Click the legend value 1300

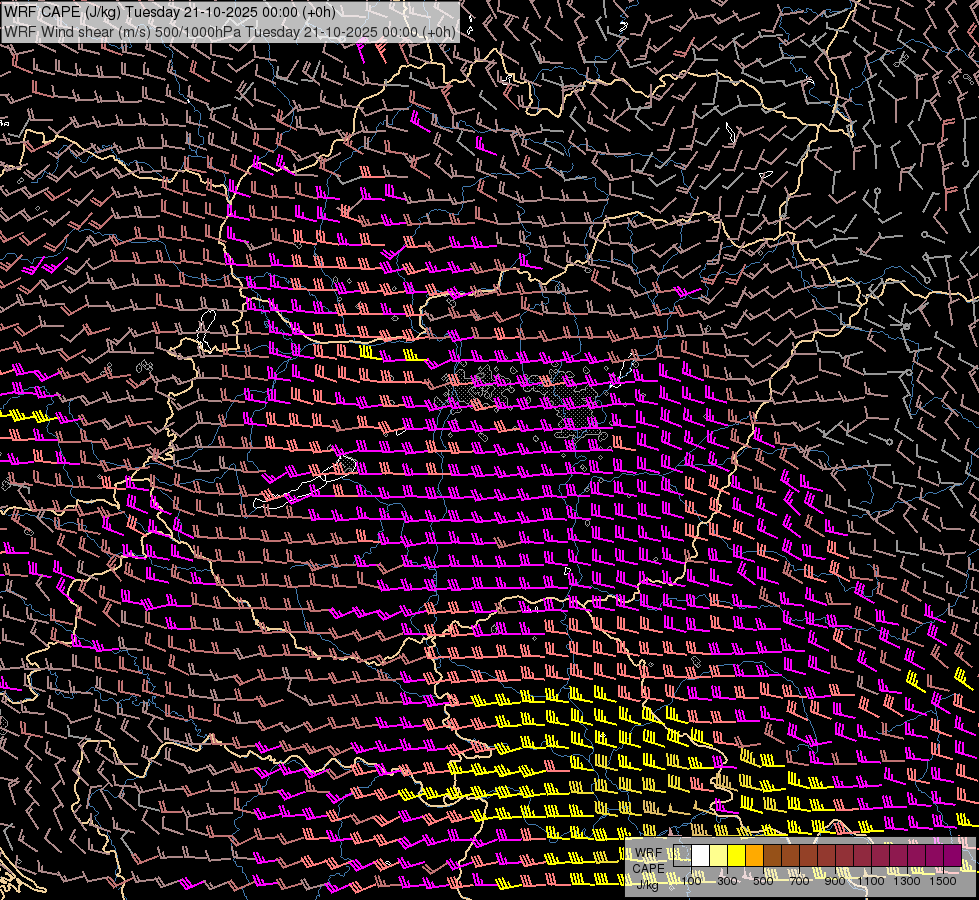coord(907,881)
